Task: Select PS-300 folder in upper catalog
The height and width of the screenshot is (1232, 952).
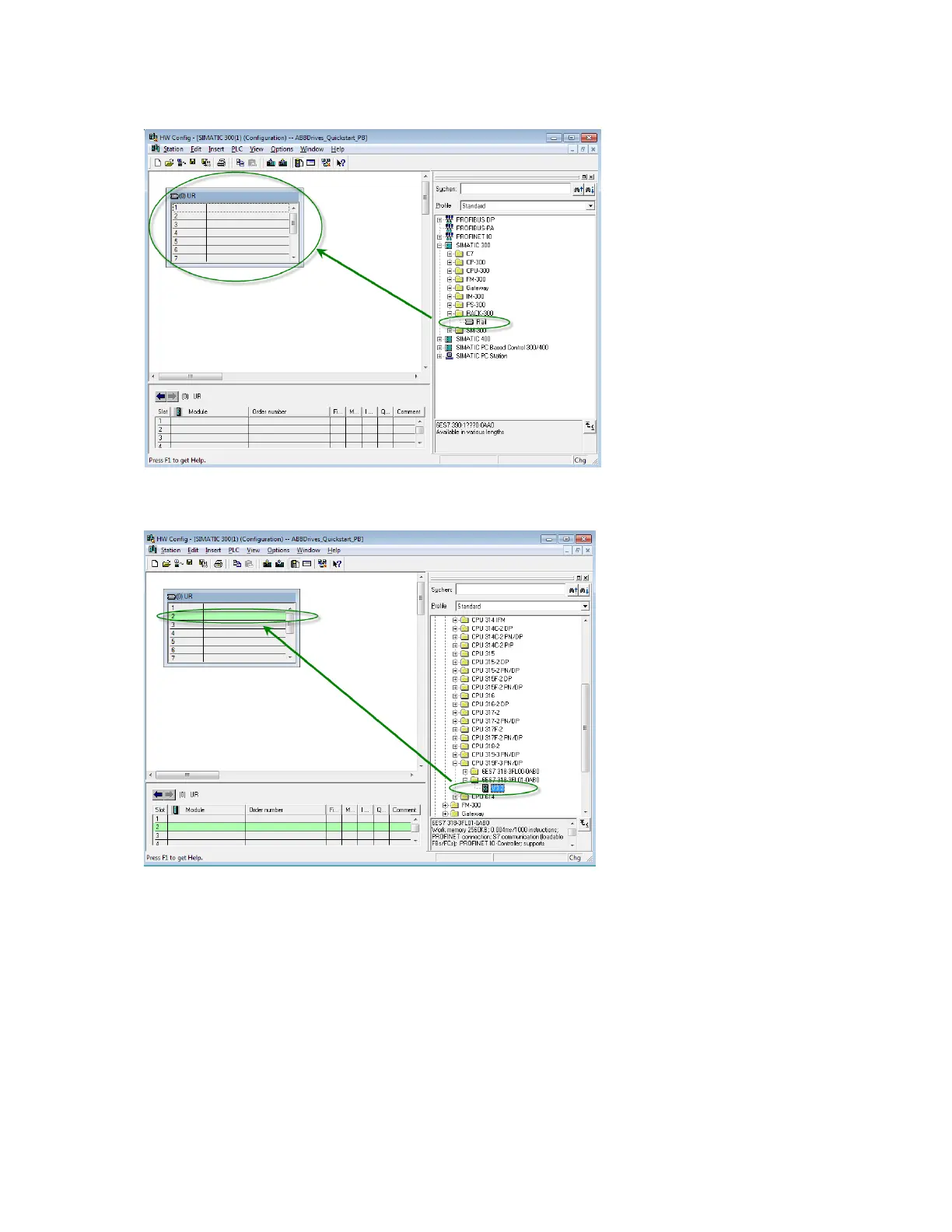Action: pos(475,305)
